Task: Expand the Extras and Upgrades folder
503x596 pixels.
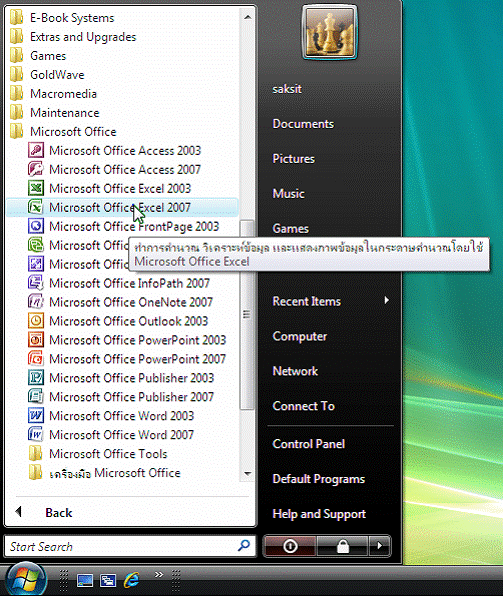Action: [x=73, y=37]
